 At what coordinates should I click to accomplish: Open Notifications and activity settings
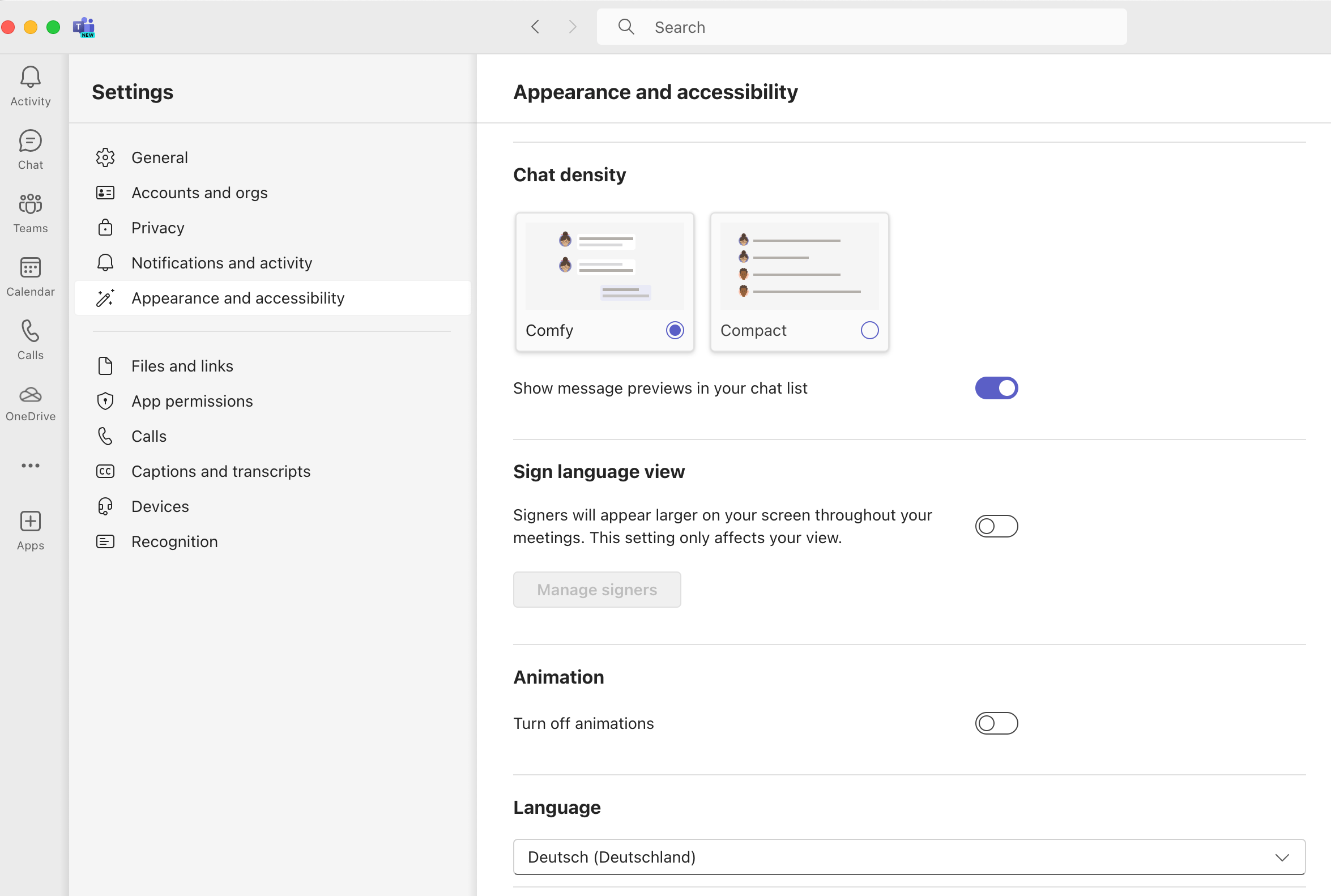[x=221, y=263]
